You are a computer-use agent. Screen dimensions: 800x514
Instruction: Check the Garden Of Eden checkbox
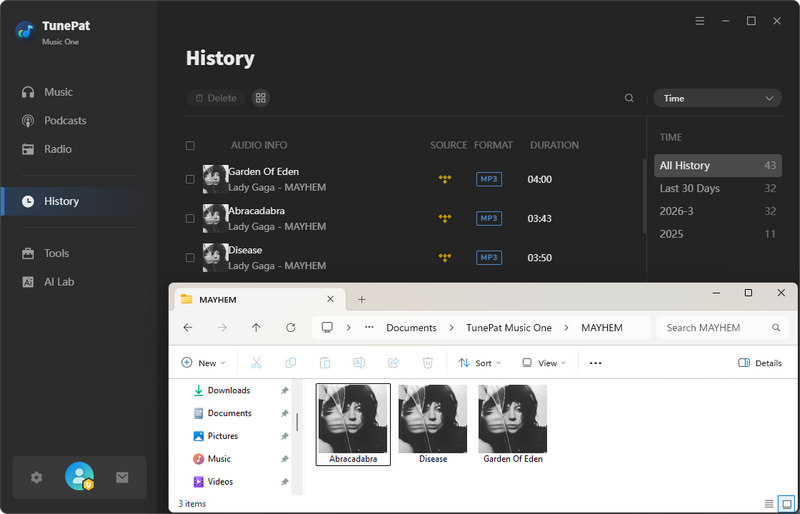point(190,179)
